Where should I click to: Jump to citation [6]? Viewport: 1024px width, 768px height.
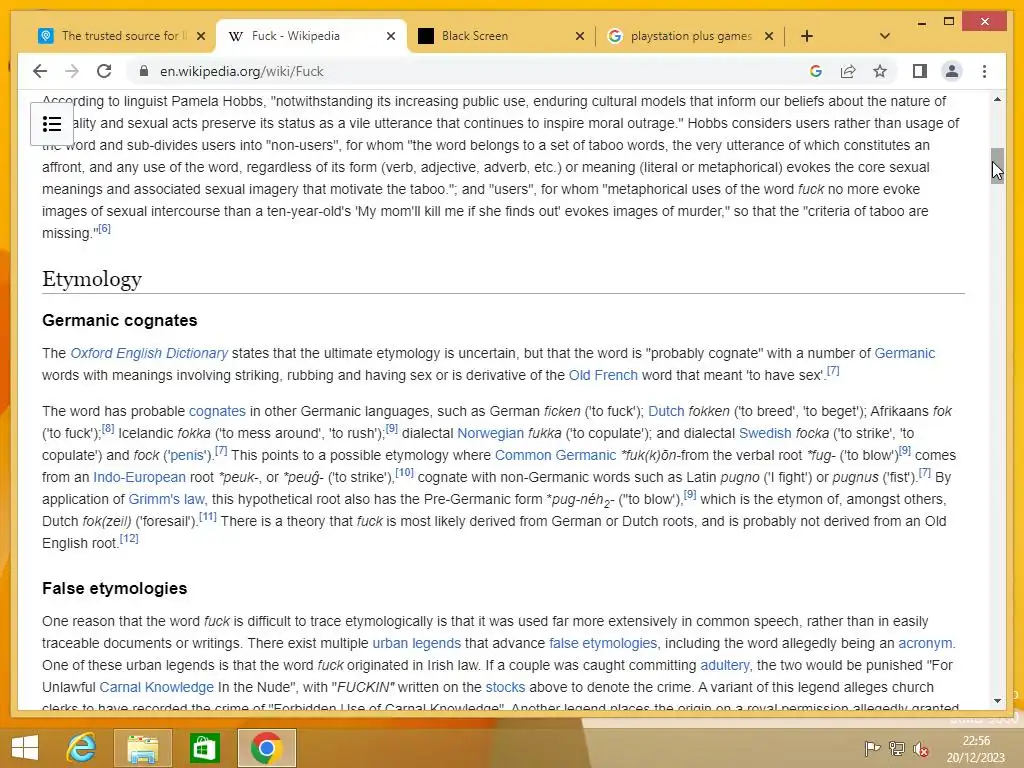(104, 229)
